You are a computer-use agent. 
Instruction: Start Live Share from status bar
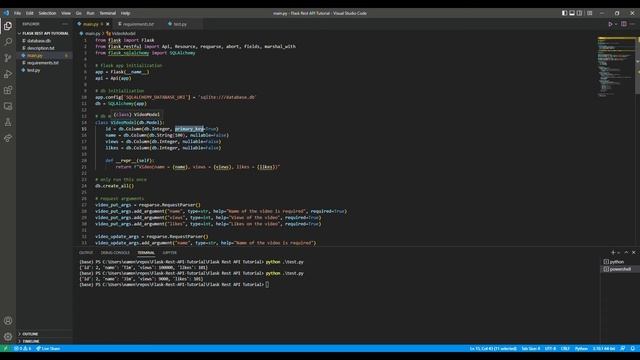point(48,349)
